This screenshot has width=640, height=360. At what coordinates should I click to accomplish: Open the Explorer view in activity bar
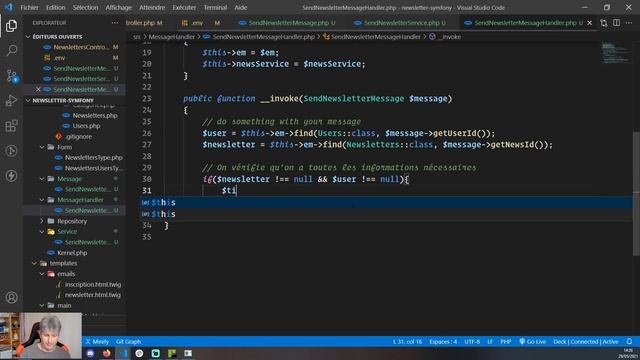[11, 26]
